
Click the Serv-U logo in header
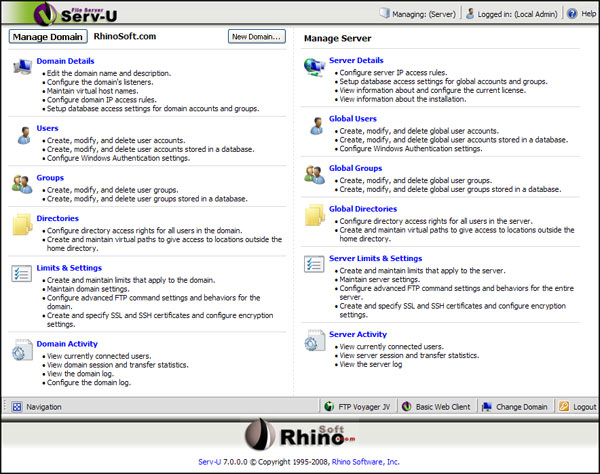[x=76, y=13]
